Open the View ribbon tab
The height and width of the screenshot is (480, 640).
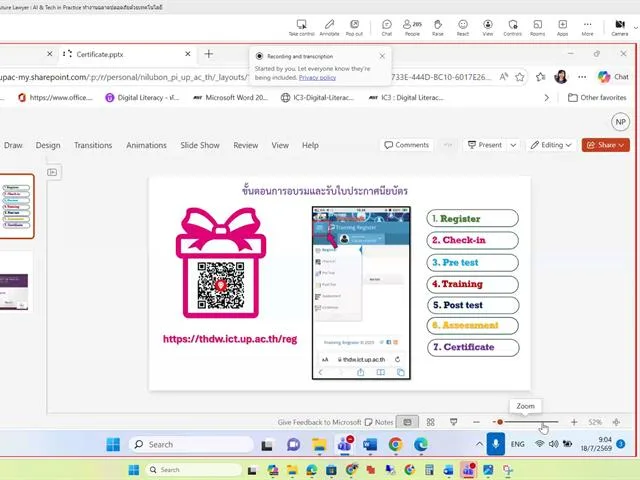tap(280, 145)
